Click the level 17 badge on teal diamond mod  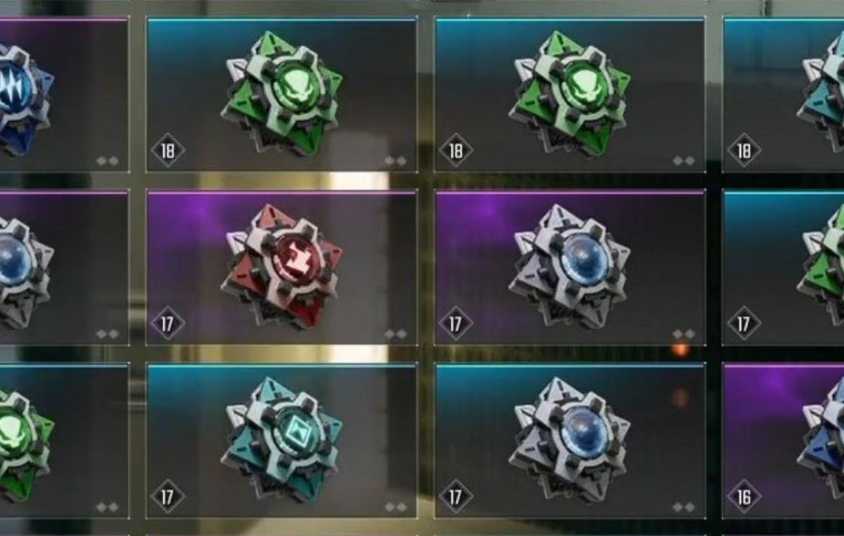pyautogui.click(x=168, y=497)
